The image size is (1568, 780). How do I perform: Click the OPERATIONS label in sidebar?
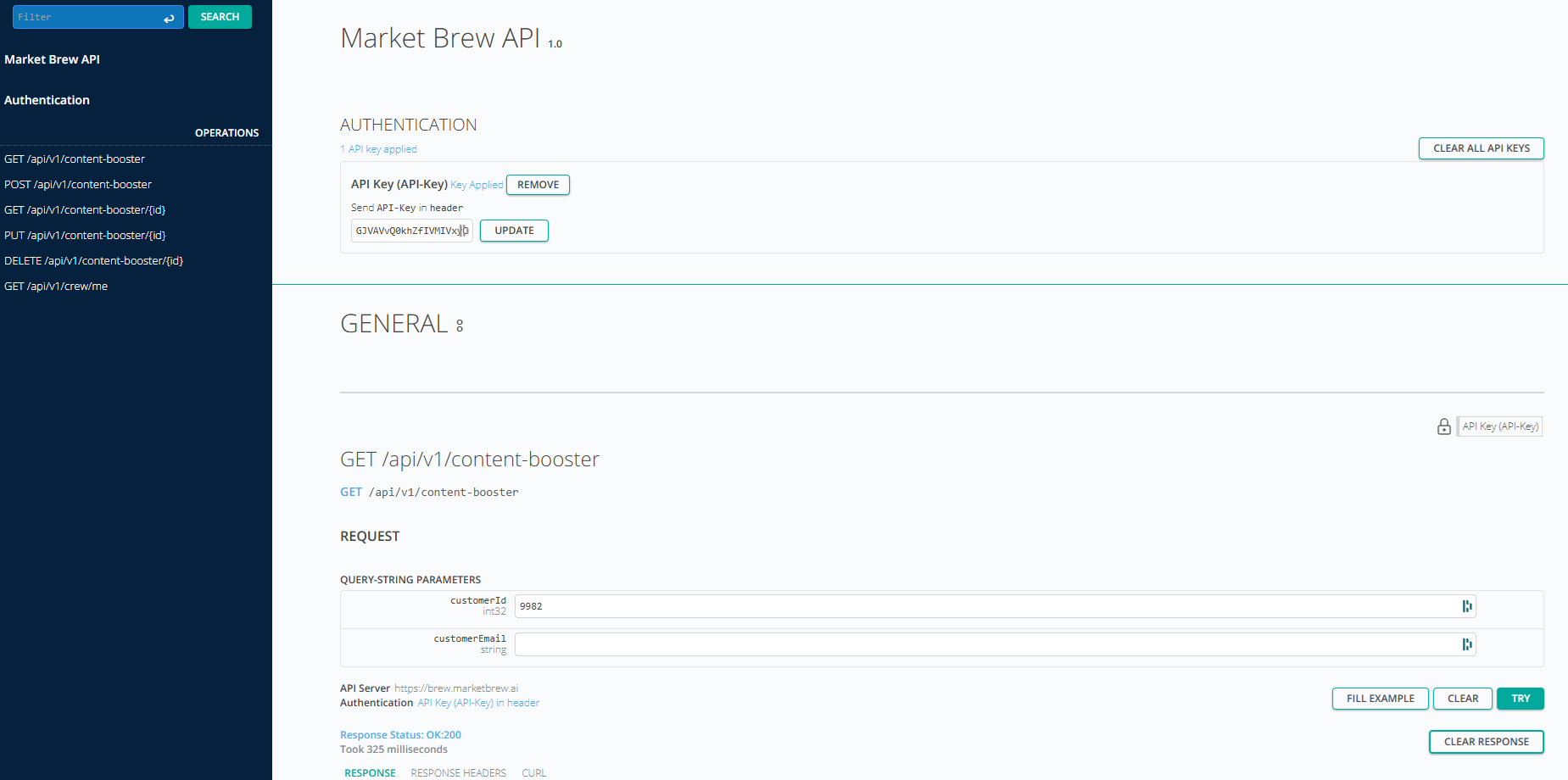coord(226,133)
